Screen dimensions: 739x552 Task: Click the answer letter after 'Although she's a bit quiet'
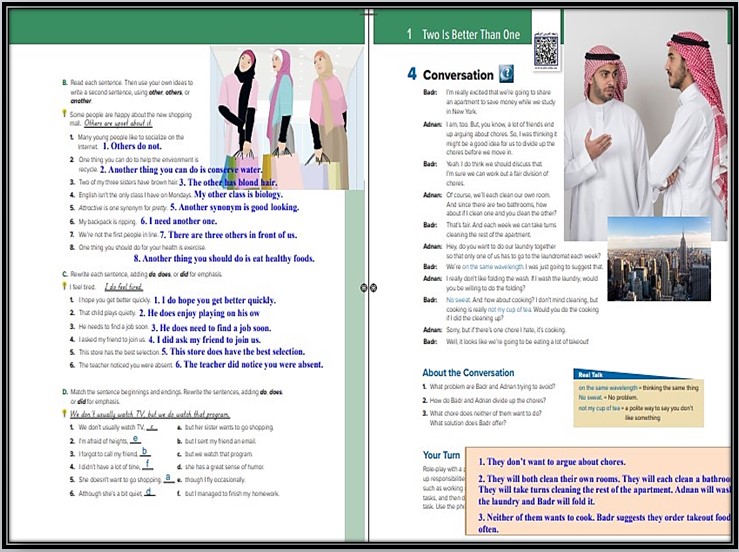click(149, 492)
